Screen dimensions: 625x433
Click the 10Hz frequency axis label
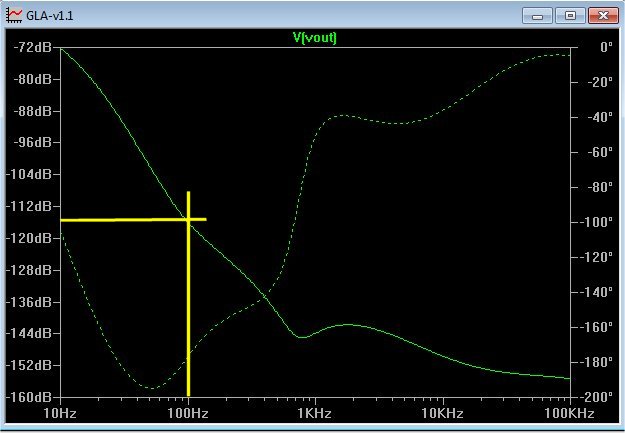click(x=60, y=413)
